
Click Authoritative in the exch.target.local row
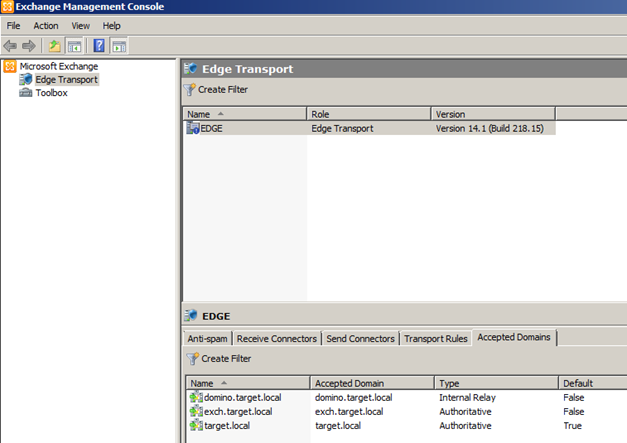[x=465, y=411]
